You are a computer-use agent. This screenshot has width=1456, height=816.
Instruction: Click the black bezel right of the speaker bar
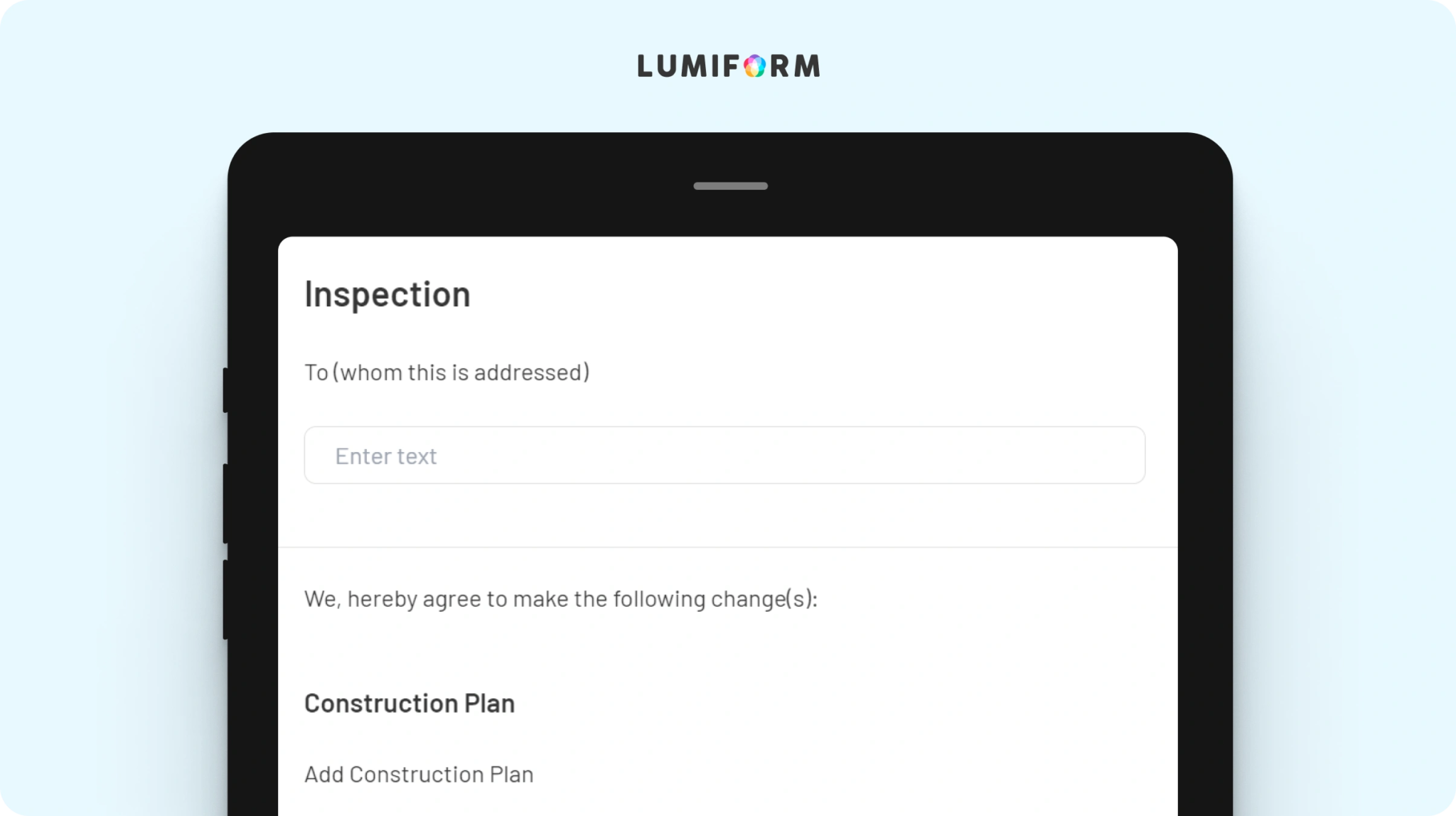(995, 186)
